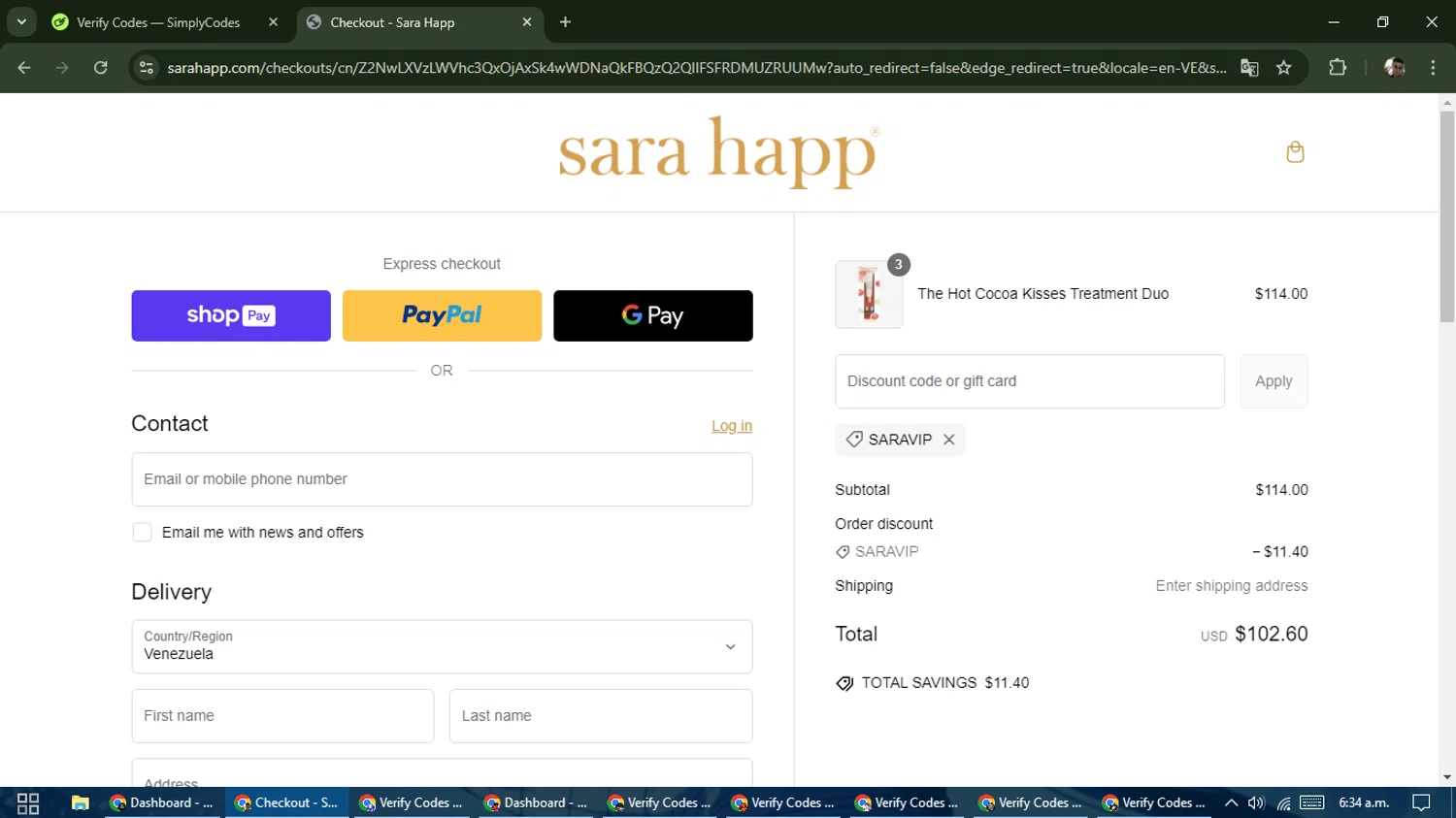Click the scrollbar down arrow

point(1447,777)
